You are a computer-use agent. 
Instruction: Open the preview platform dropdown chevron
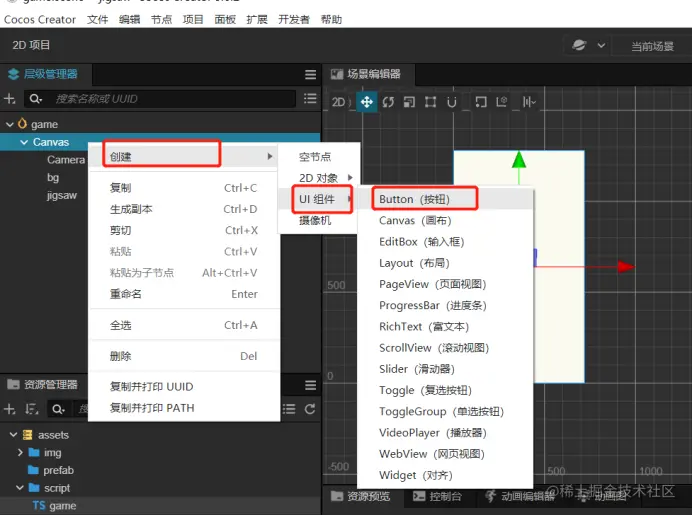point(601,45)
